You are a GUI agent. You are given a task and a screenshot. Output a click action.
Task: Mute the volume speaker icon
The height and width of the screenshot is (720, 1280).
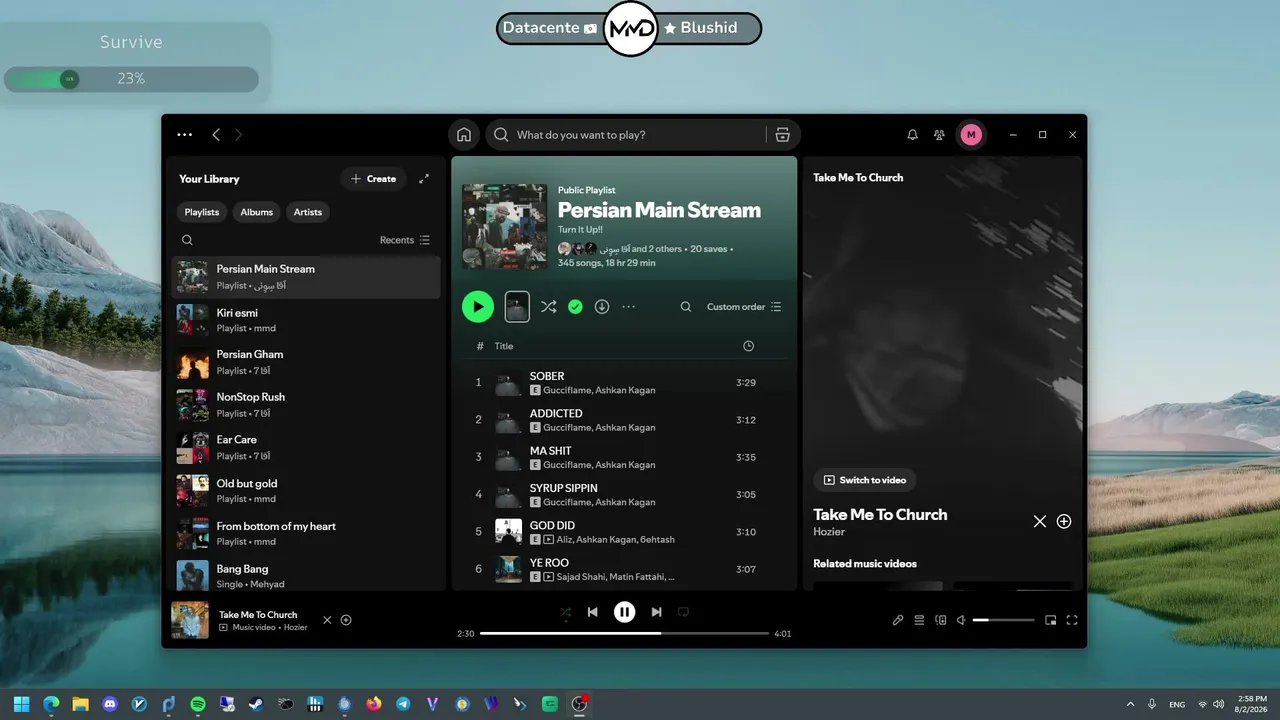pyautogui.click(x=961, y=620)
